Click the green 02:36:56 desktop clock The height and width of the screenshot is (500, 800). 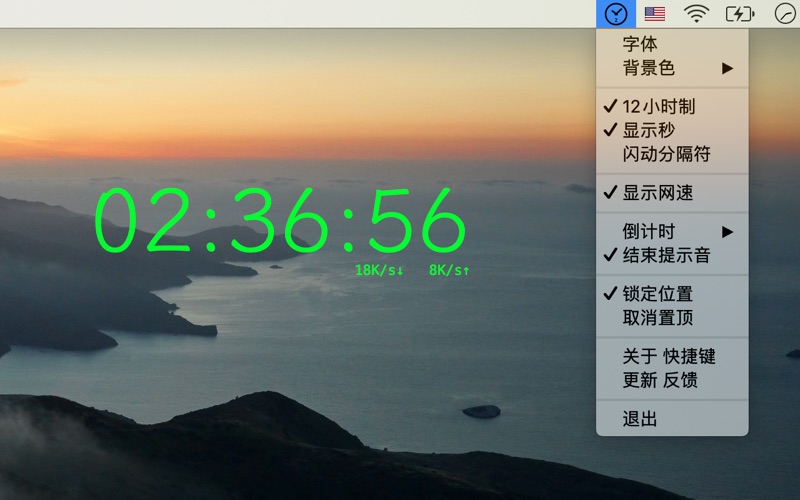pos(280,220)
